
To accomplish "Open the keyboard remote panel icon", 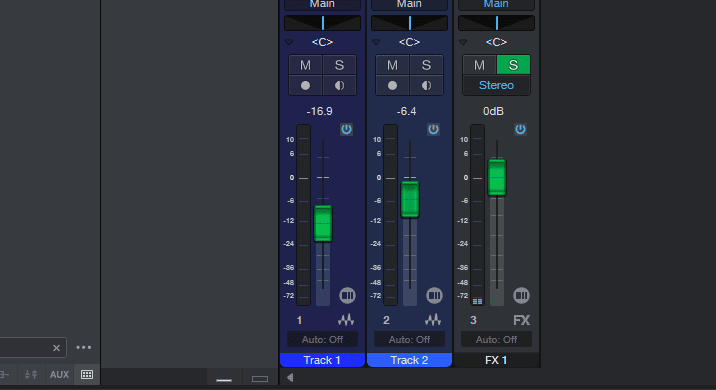I will pyautogui.click(x=87, y=374).
